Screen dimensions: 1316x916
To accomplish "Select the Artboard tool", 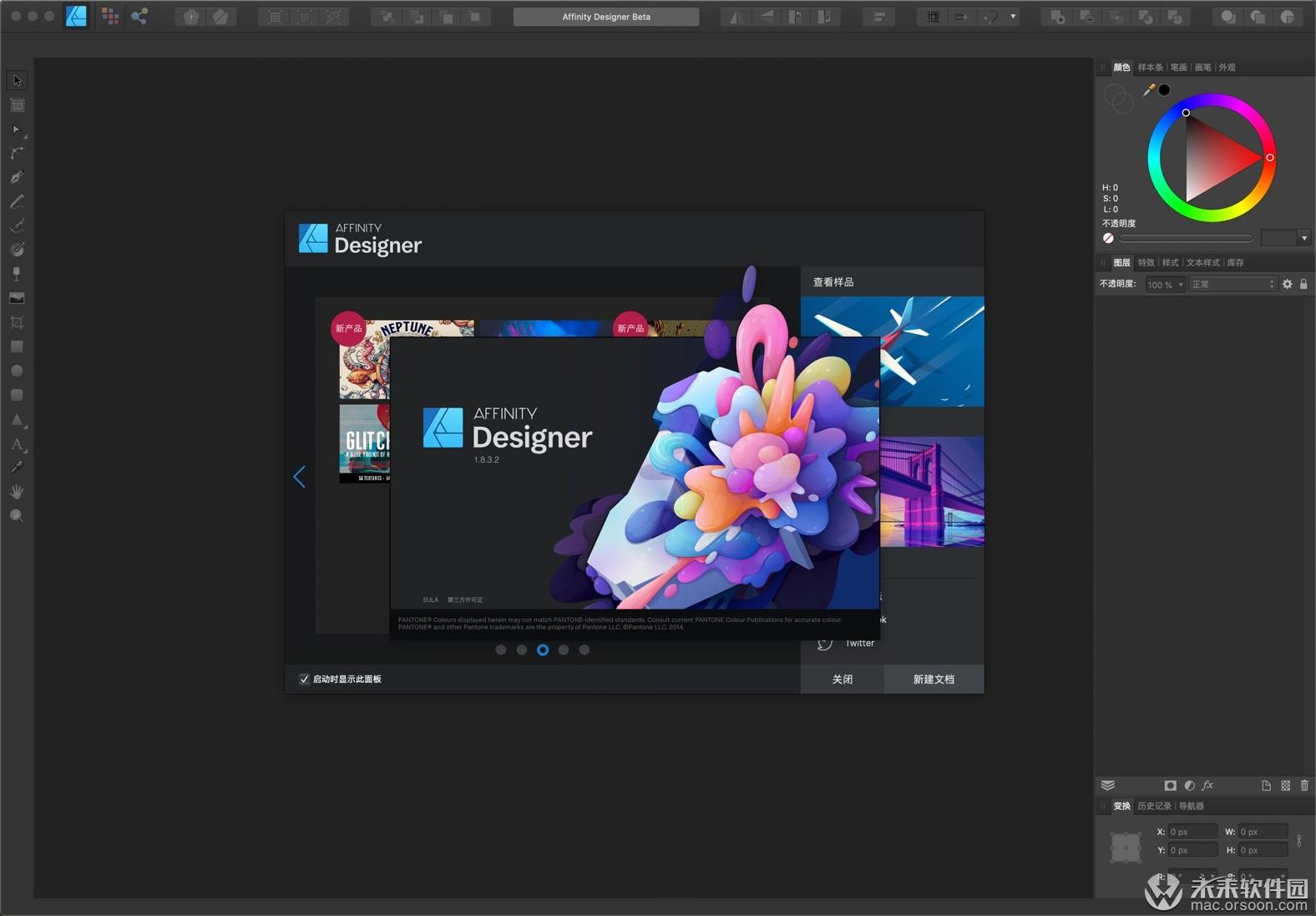I will coord(17,105).
